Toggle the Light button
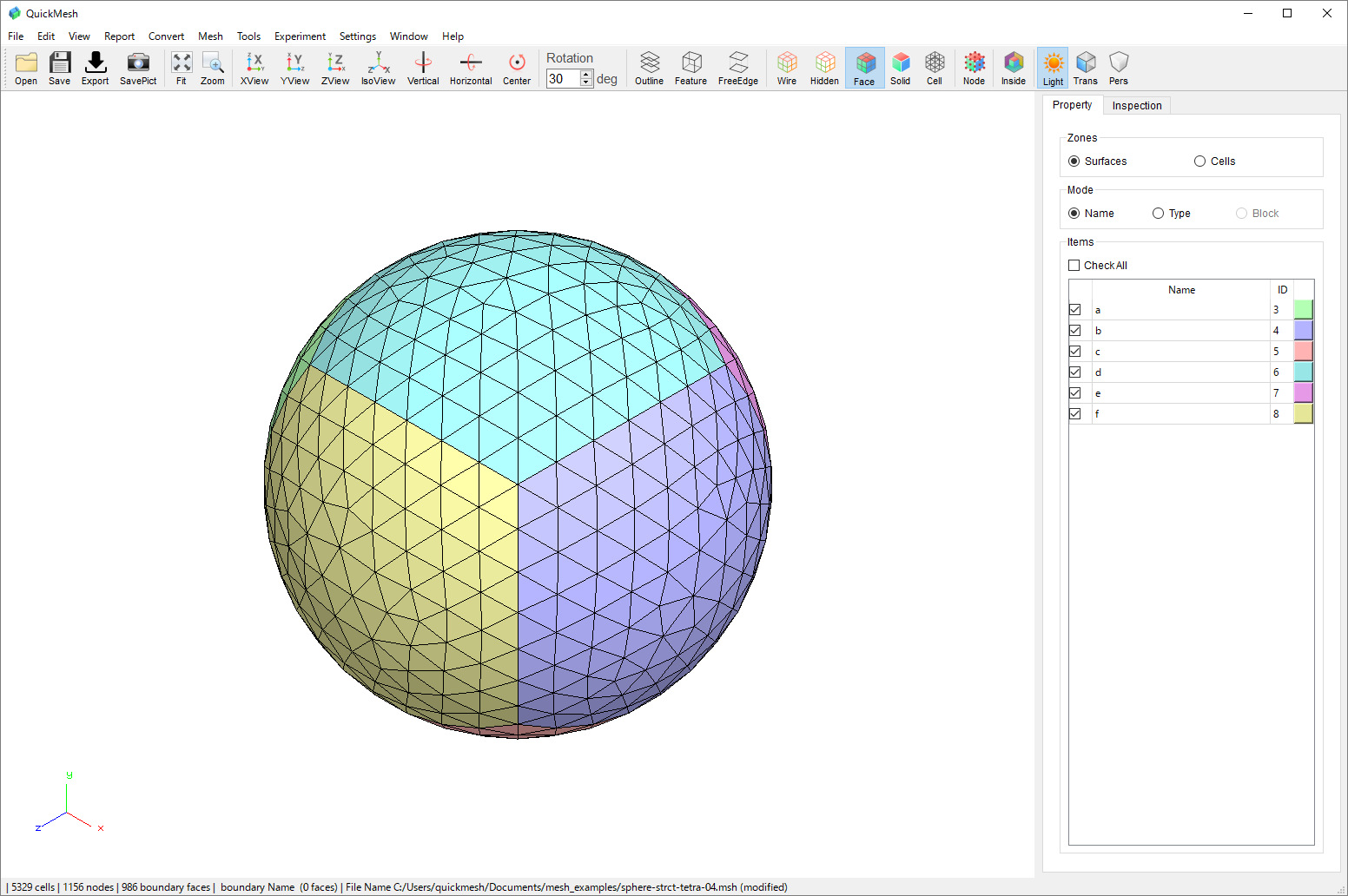 click(1054, 68)
